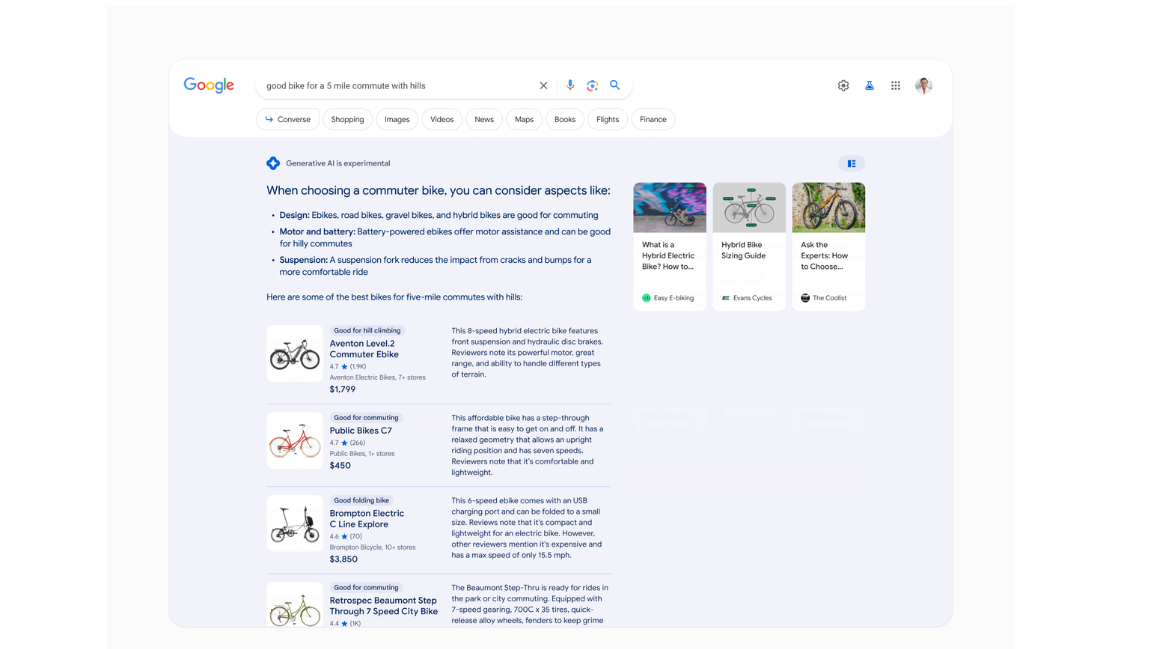
Task: Open the Hybrid Electric Bike article card
Action: 669,247
